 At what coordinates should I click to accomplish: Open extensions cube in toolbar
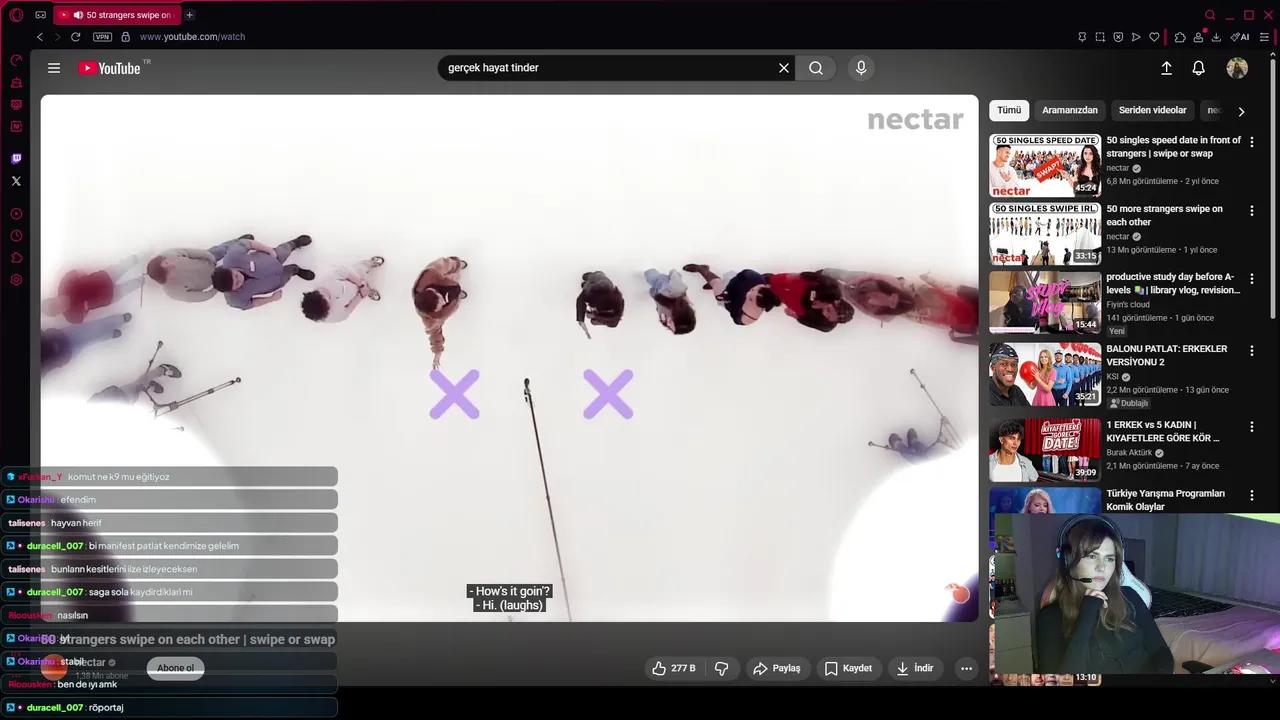[x=1180, y=37]
